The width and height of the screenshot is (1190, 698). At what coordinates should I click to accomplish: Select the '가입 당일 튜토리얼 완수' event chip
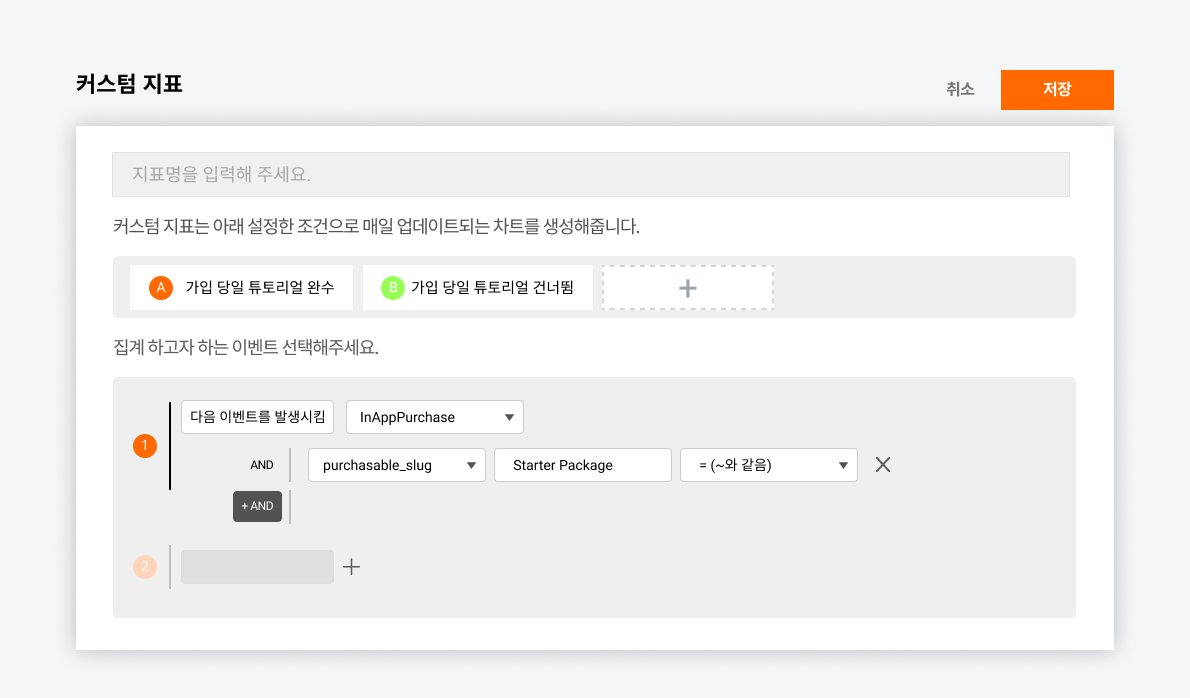[241, 287]
